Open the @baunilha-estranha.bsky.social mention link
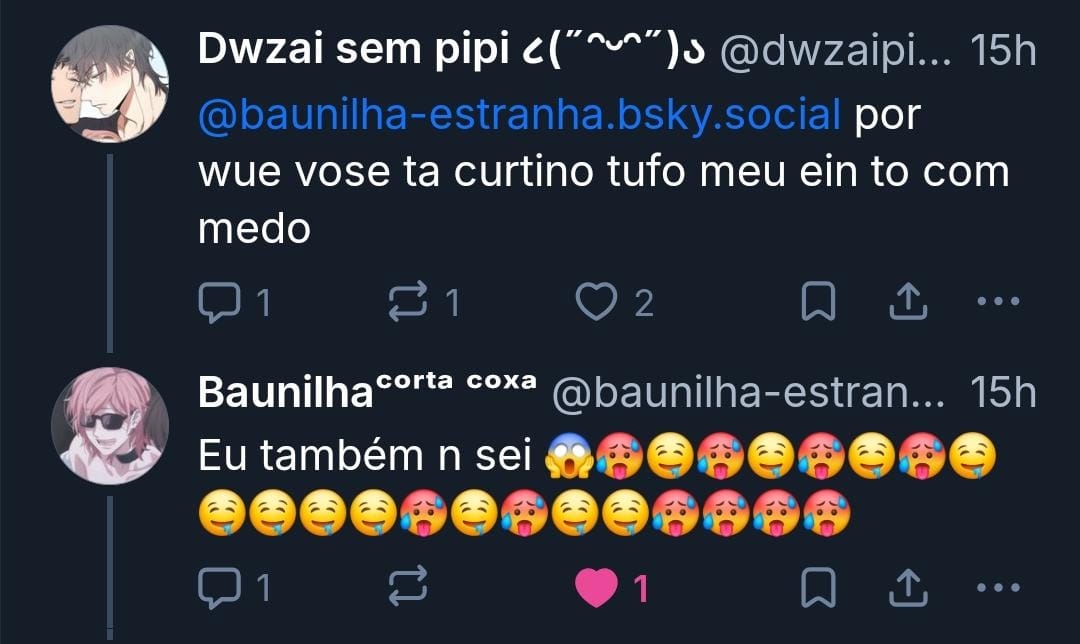The width and height of the screenshot is (1080, 644). tap(519, 114)
